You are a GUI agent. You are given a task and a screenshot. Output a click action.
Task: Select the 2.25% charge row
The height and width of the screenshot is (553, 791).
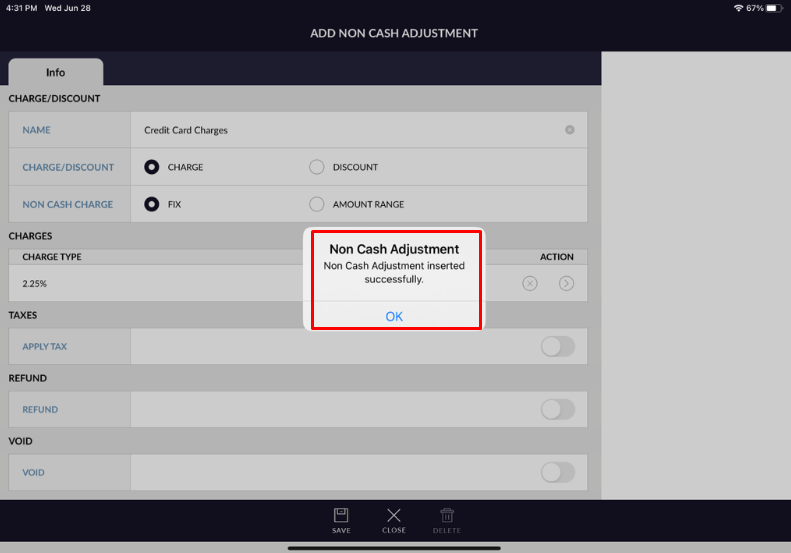click(x=150, y=283)
